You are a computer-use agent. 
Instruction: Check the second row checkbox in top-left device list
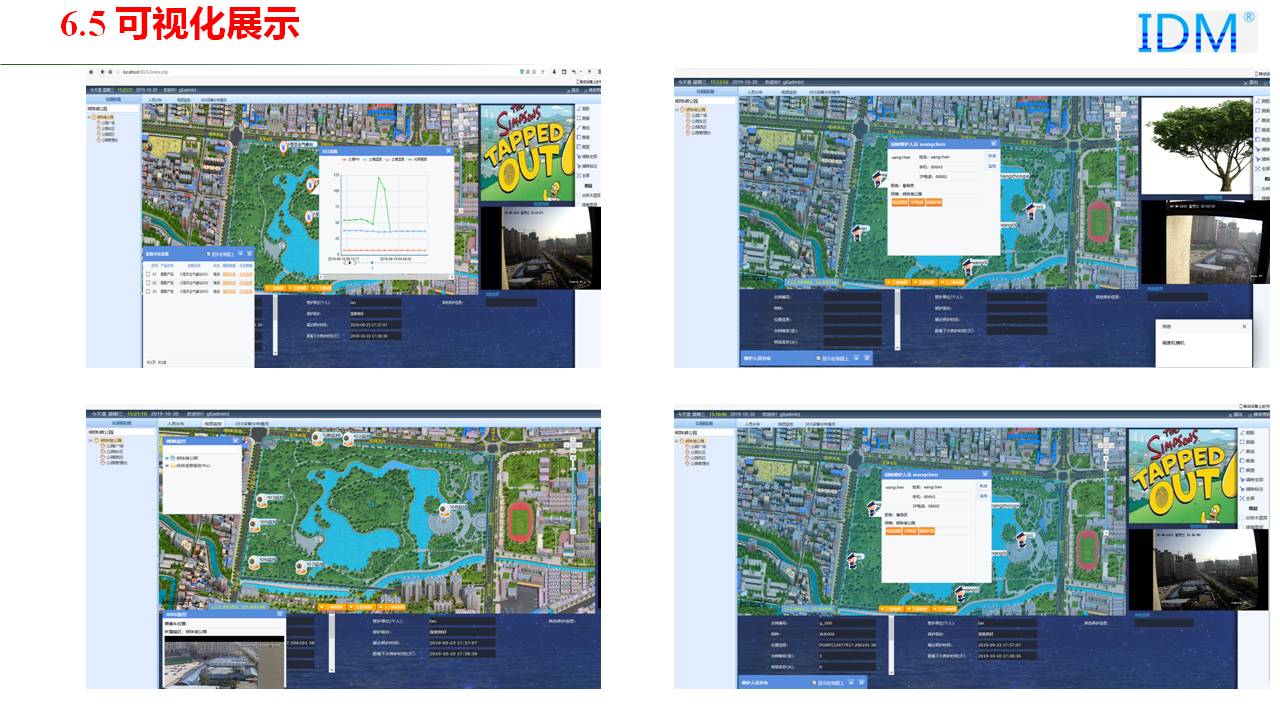[x=150, y=281]
